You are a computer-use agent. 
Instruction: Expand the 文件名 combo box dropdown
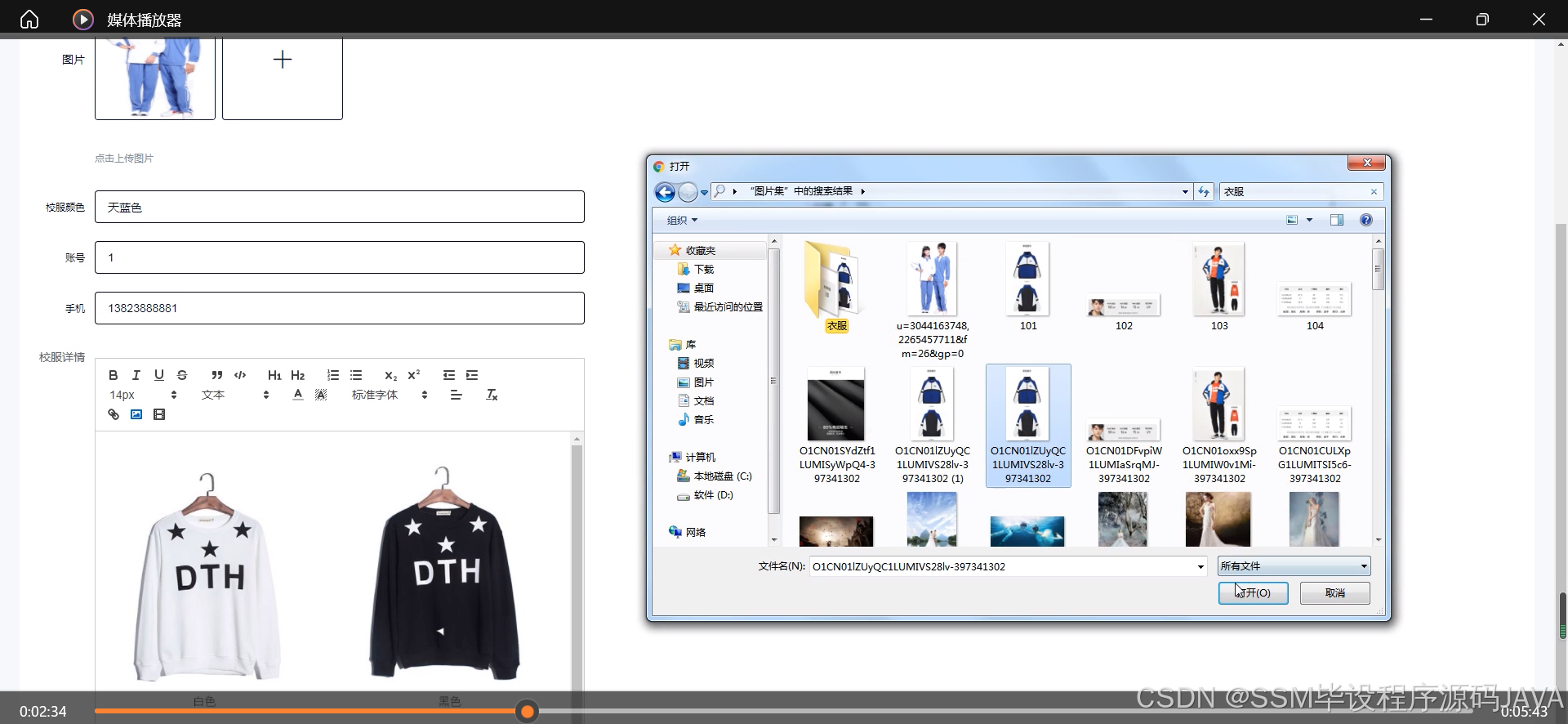(1200, 567)
